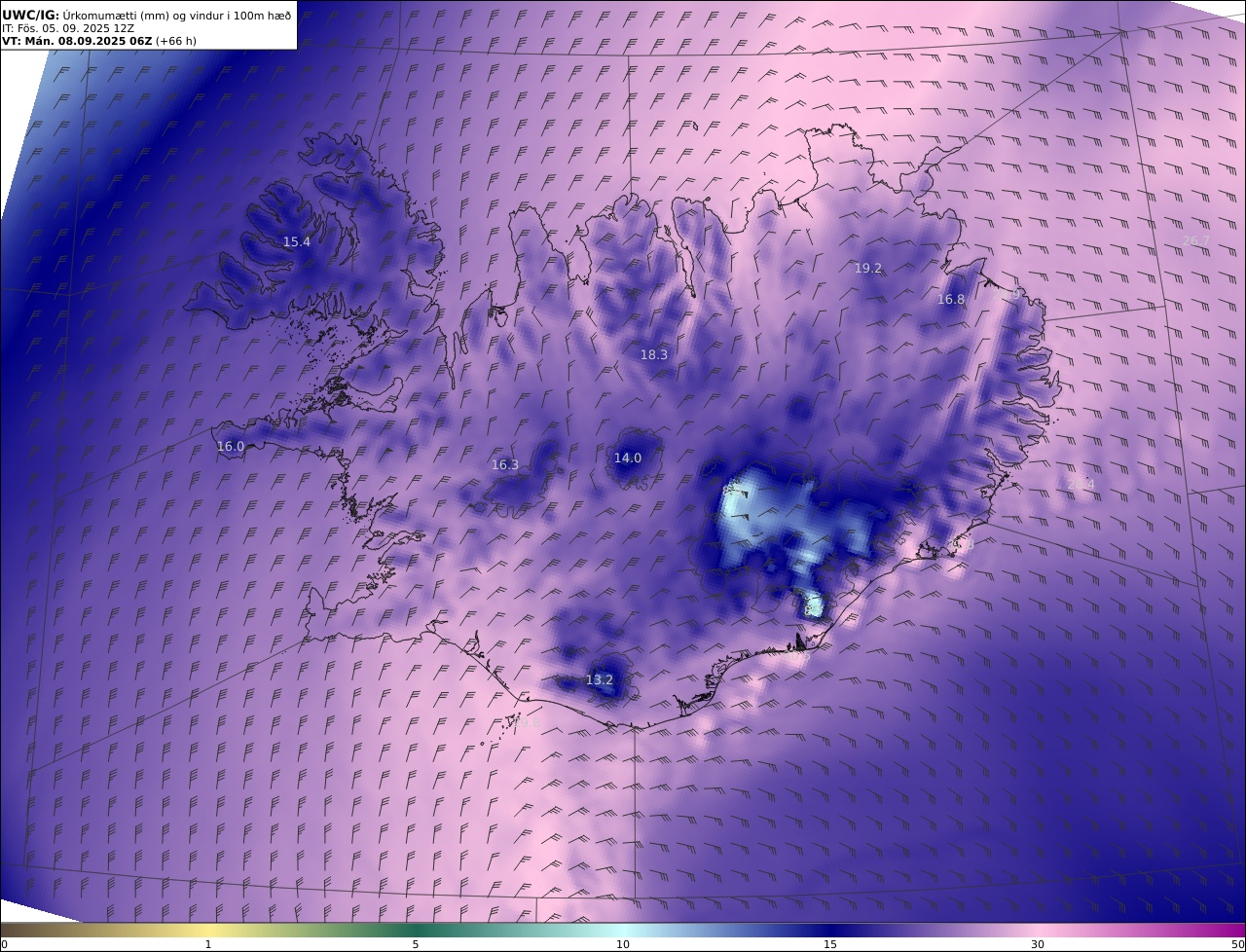Click the IT initialization time line
Viewport: 1246px width, 952px height.
[x=68, y=28]
